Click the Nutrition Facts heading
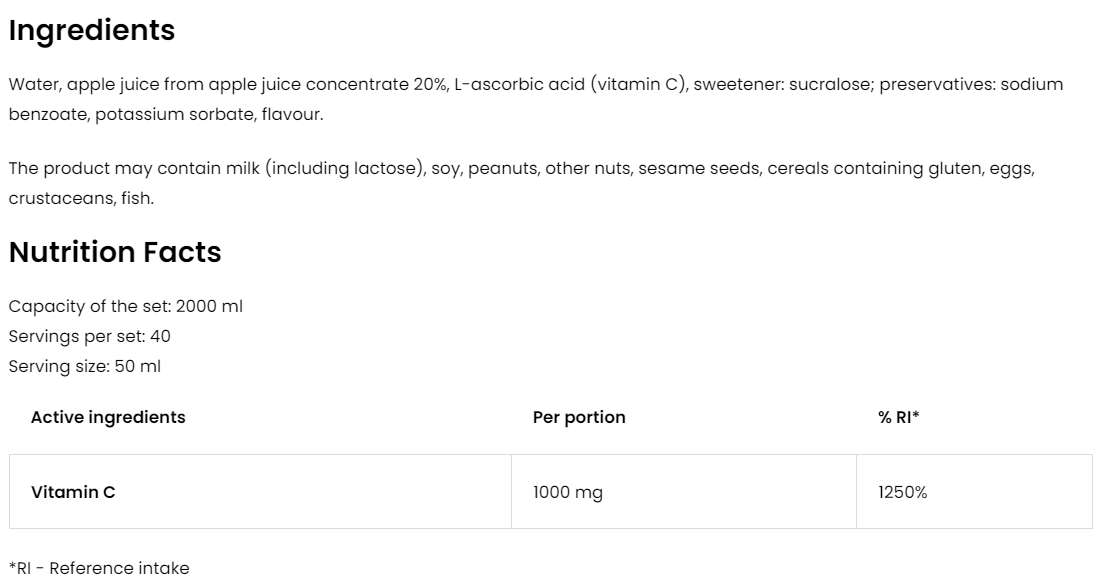Screen dimensions: 1103x583 click(115, 252)
